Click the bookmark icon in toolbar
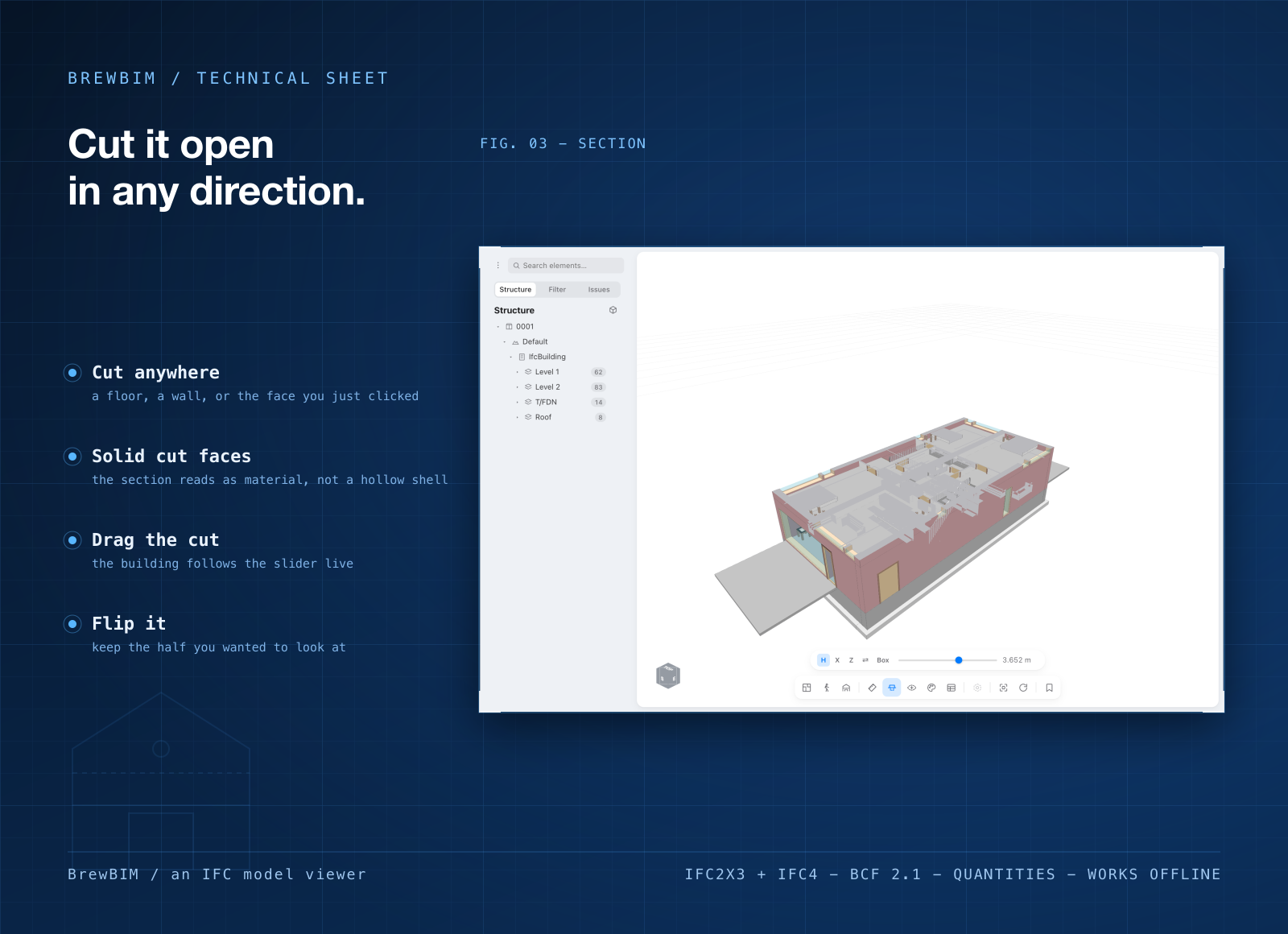 click(x=1049, y=688)
